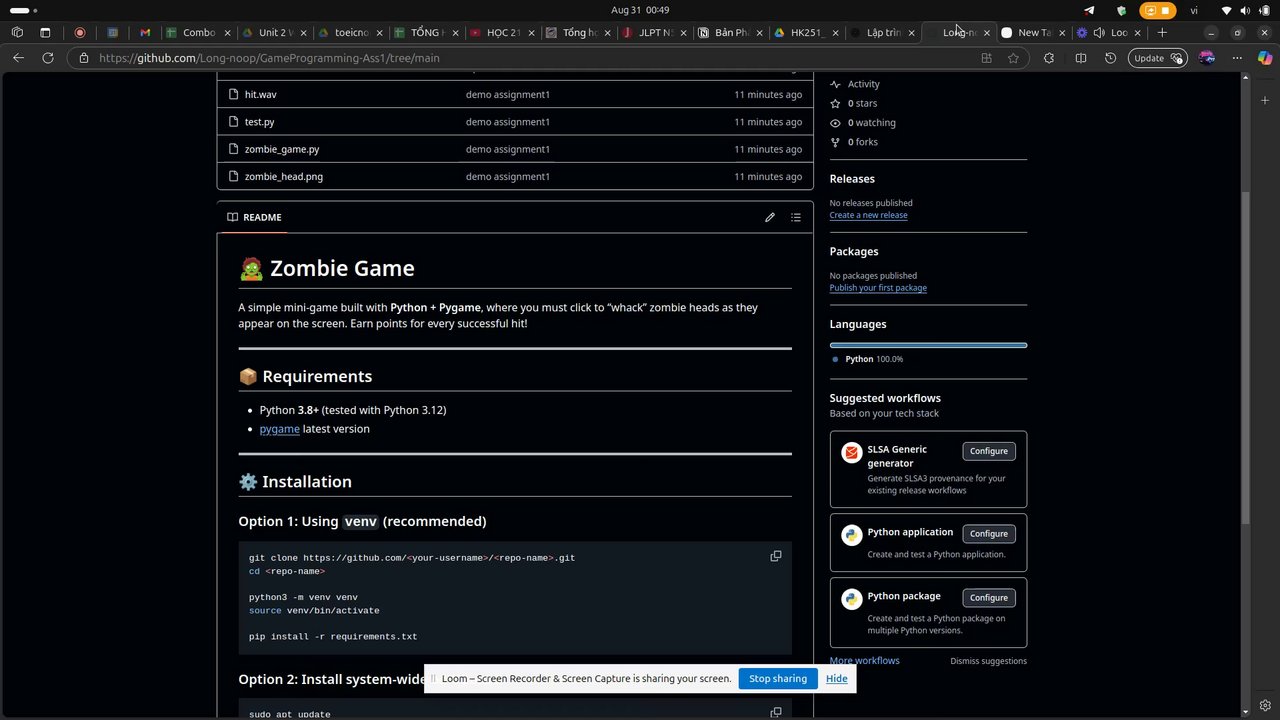Configure the SLSA Generic generator workflow
The image size is (1280, 720).
tap(989, 451)
